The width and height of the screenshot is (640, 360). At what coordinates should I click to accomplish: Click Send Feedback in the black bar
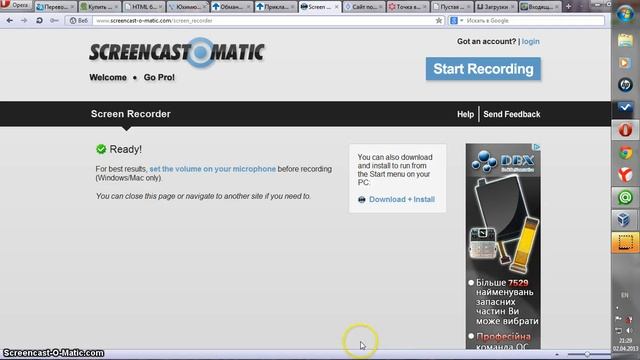coord(512,114)
